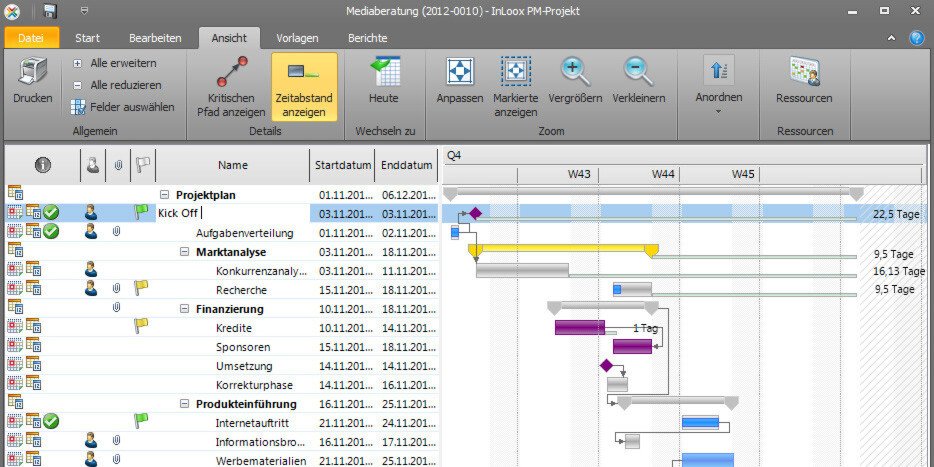Viewport: 934px width, 467px height.
Task: Select the Ansicht tab
Action: coord(229,38)
